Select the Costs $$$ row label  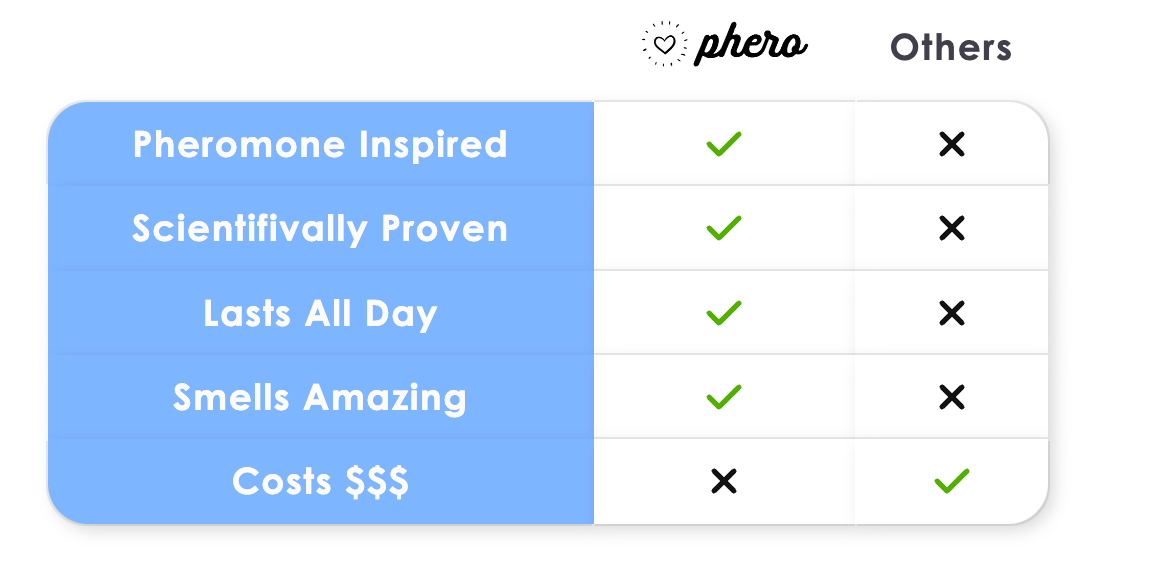click(x=320, y=482)
